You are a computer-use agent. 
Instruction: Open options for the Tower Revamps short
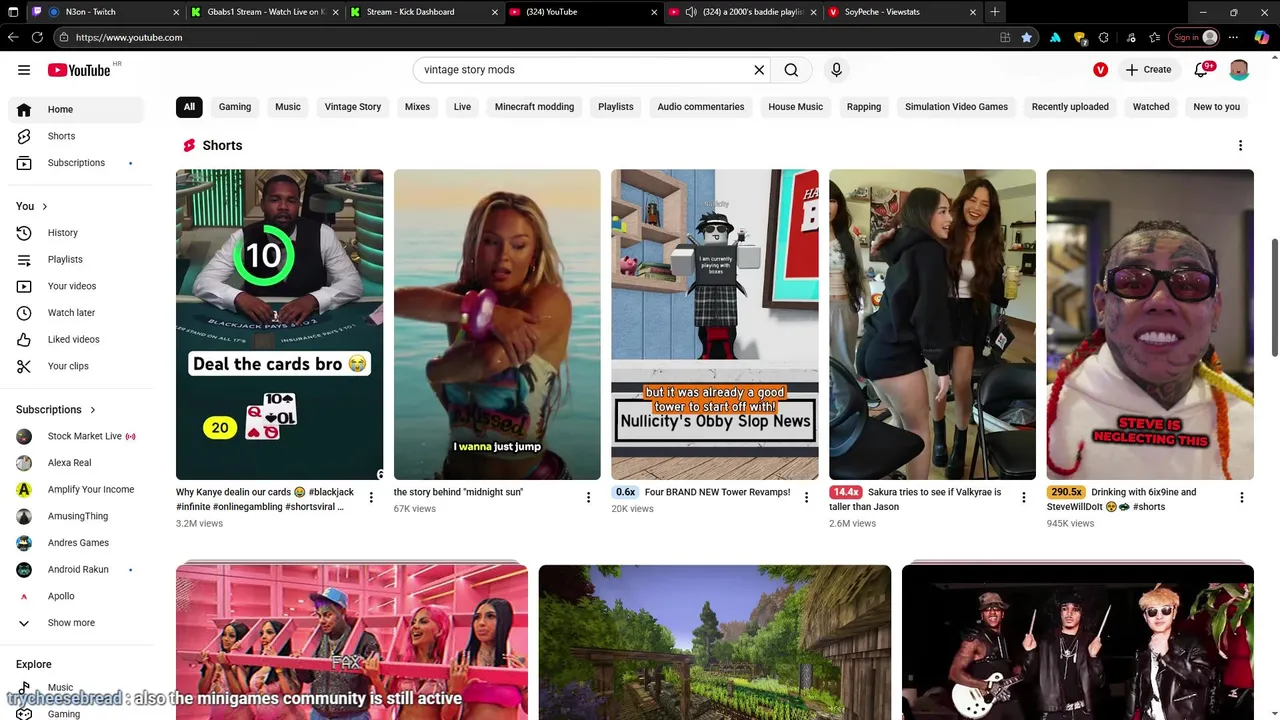point(806,498)
